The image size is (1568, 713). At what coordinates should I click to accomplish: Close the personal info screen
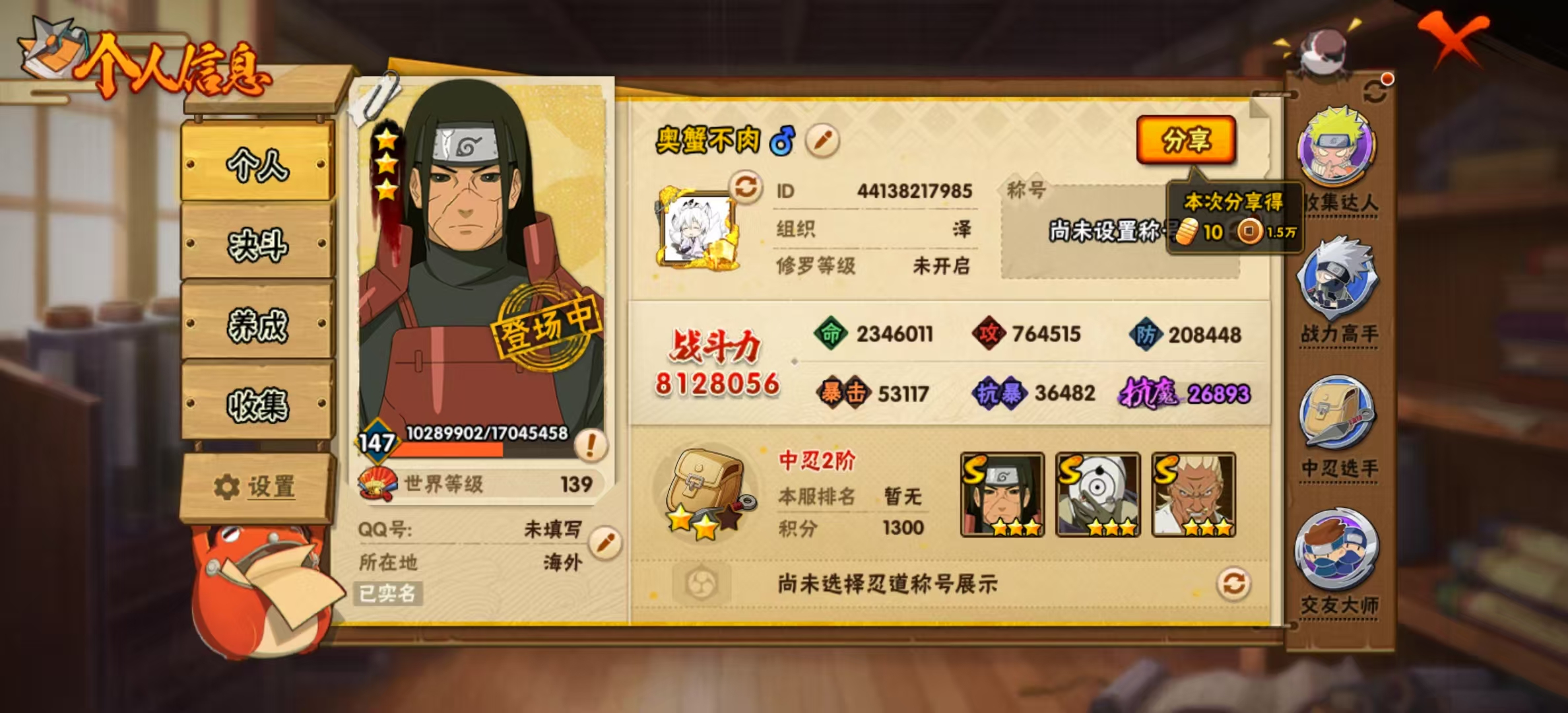tap(1454, 40)
